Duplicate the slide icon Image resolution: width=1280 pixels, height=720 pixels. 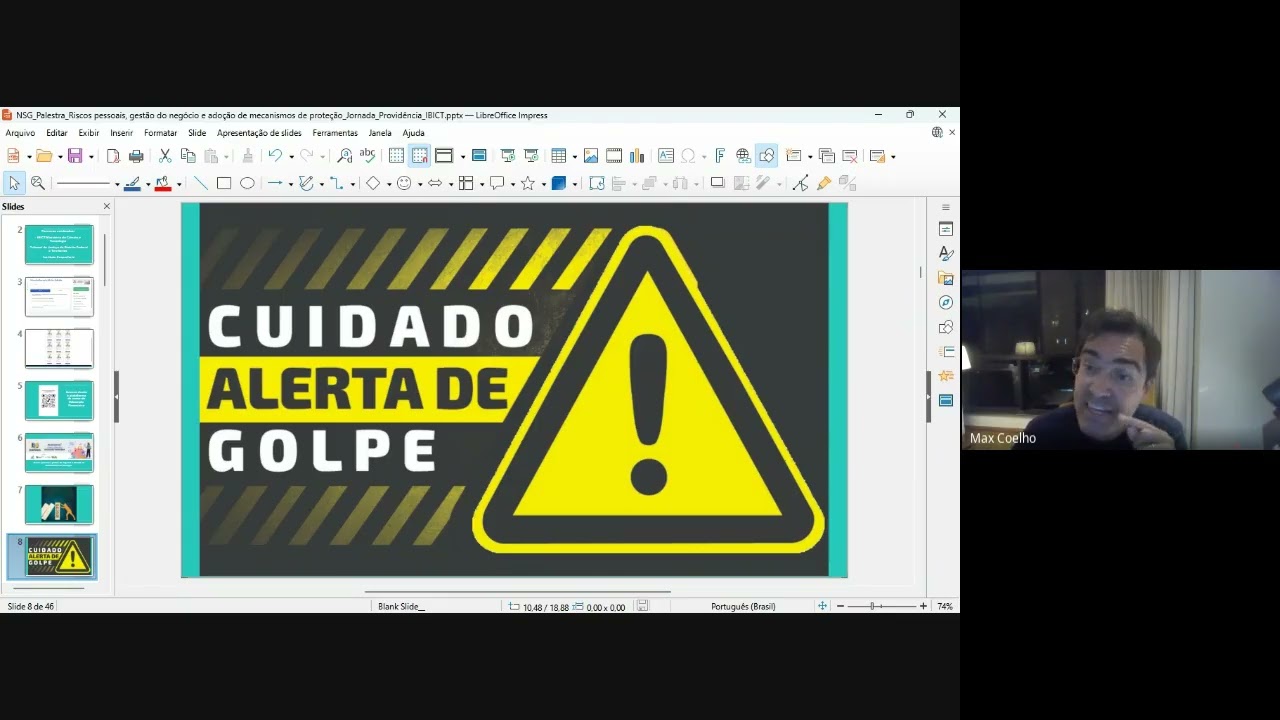click(826, 156)
